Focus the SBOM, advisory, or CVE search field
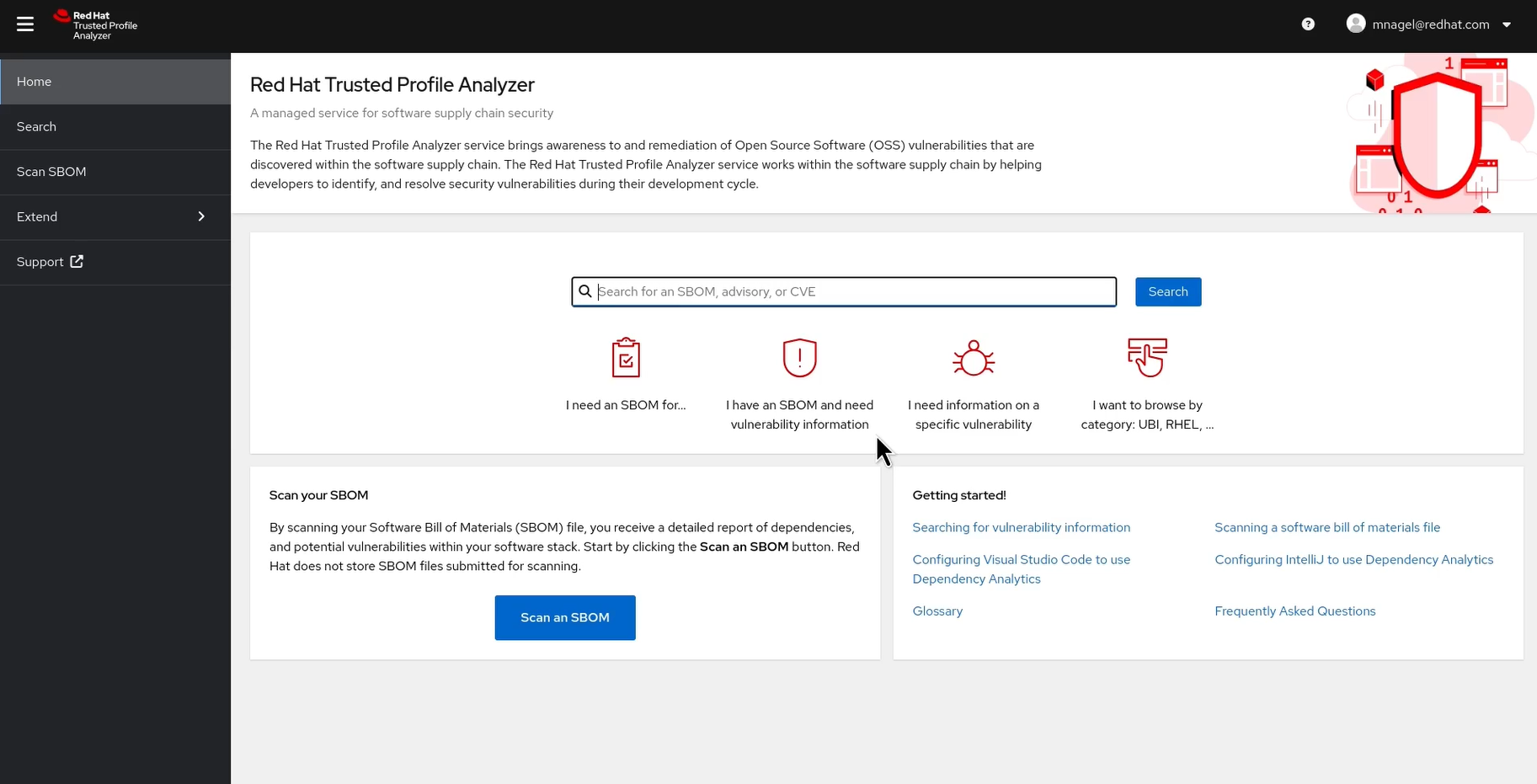The height and width of the screenshot is (784, 1537). pos(844,291)
